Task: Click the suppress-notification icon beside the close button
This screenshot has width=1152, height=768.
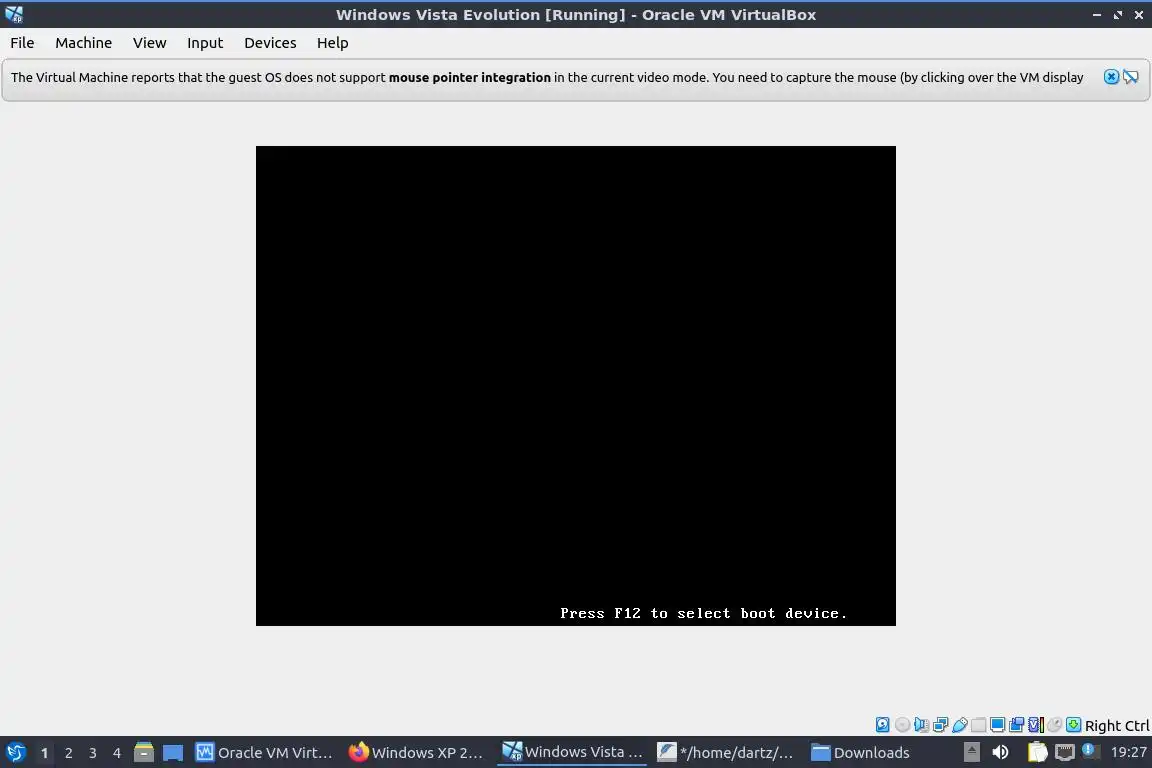Action: (1131, 77)
